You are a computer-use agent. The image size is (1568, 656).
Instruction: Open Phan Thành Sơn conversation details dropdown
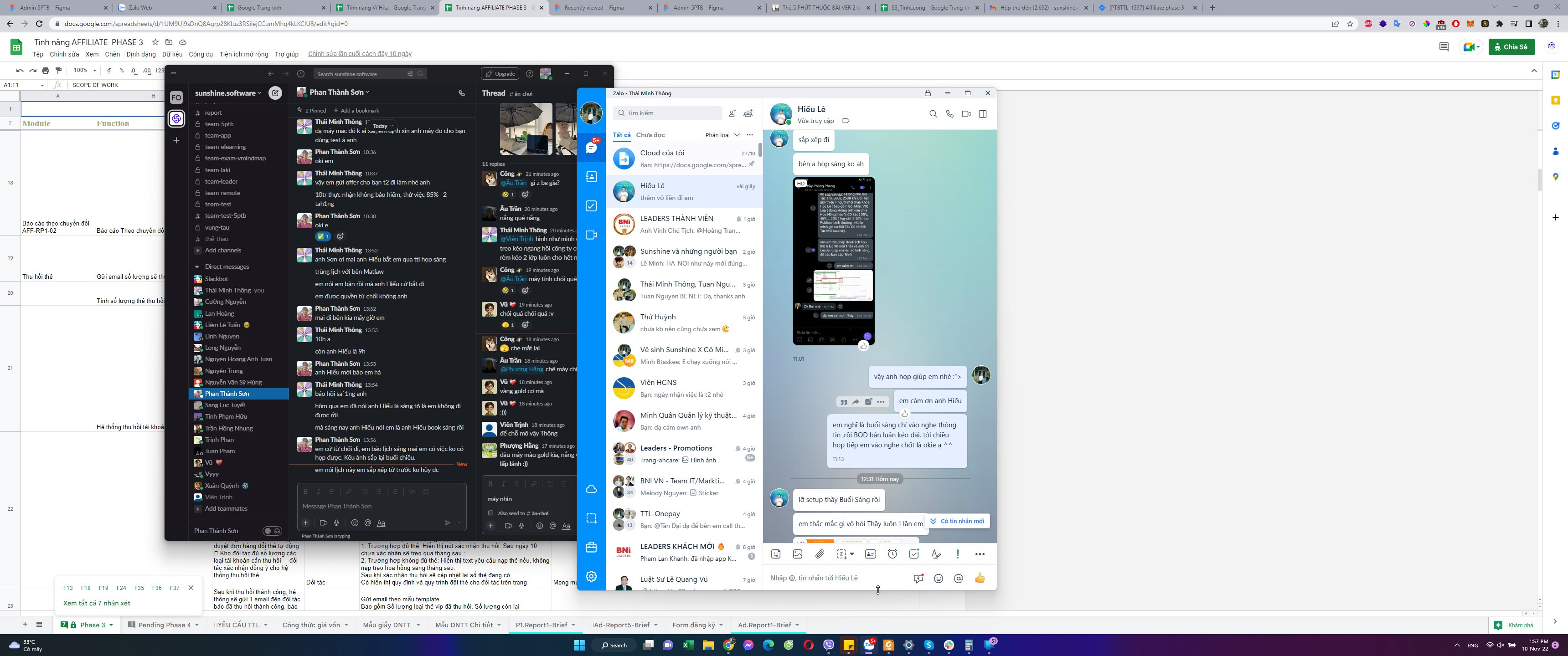339,92
